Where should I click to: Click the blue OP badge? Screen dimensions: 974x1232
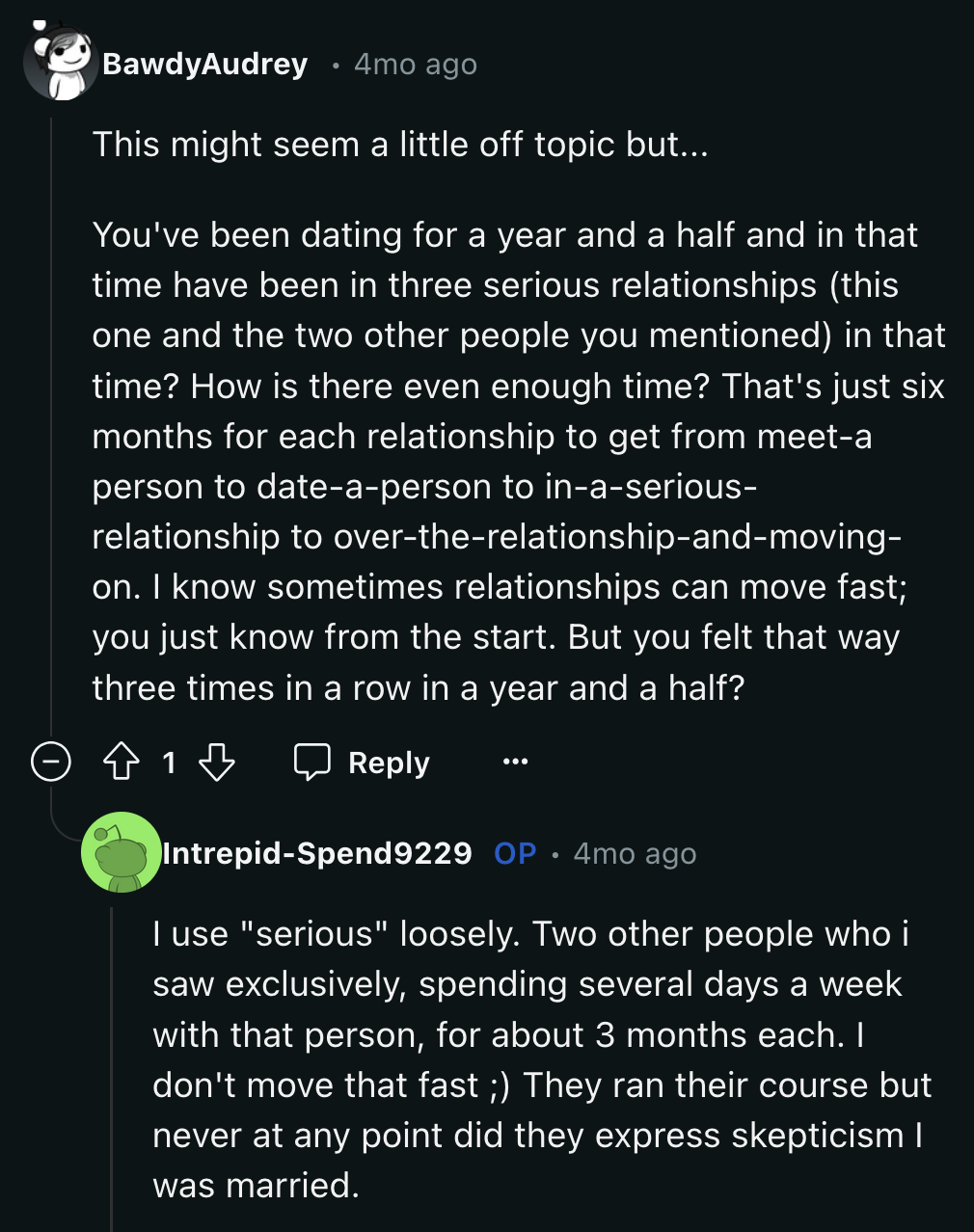pos(514,852)
